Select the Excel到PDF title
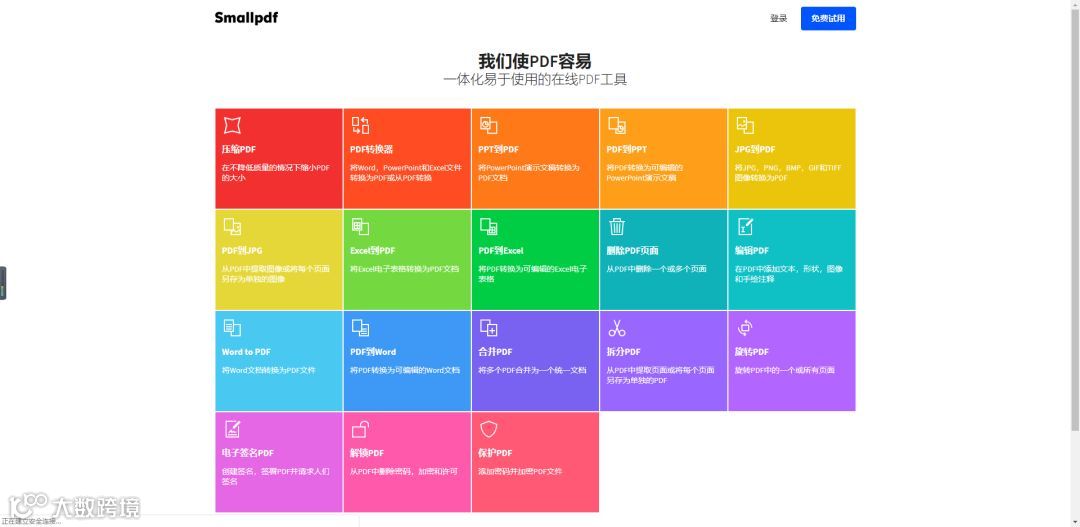Image resolution: width=1080 pixels, height=527 pixels. [373, 251]
